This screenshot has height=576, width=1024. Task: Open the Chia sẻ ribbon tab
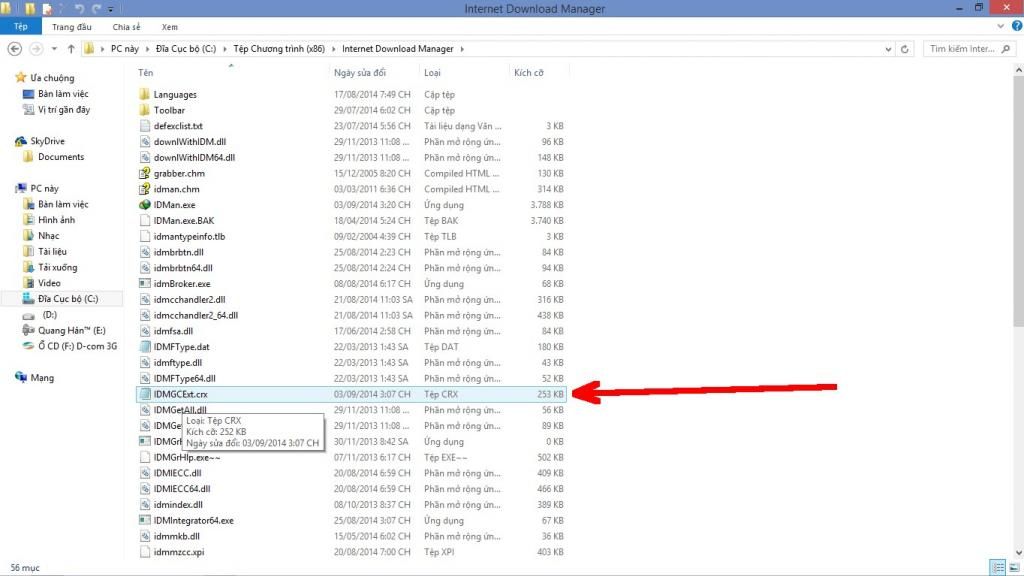pos(126,27)
